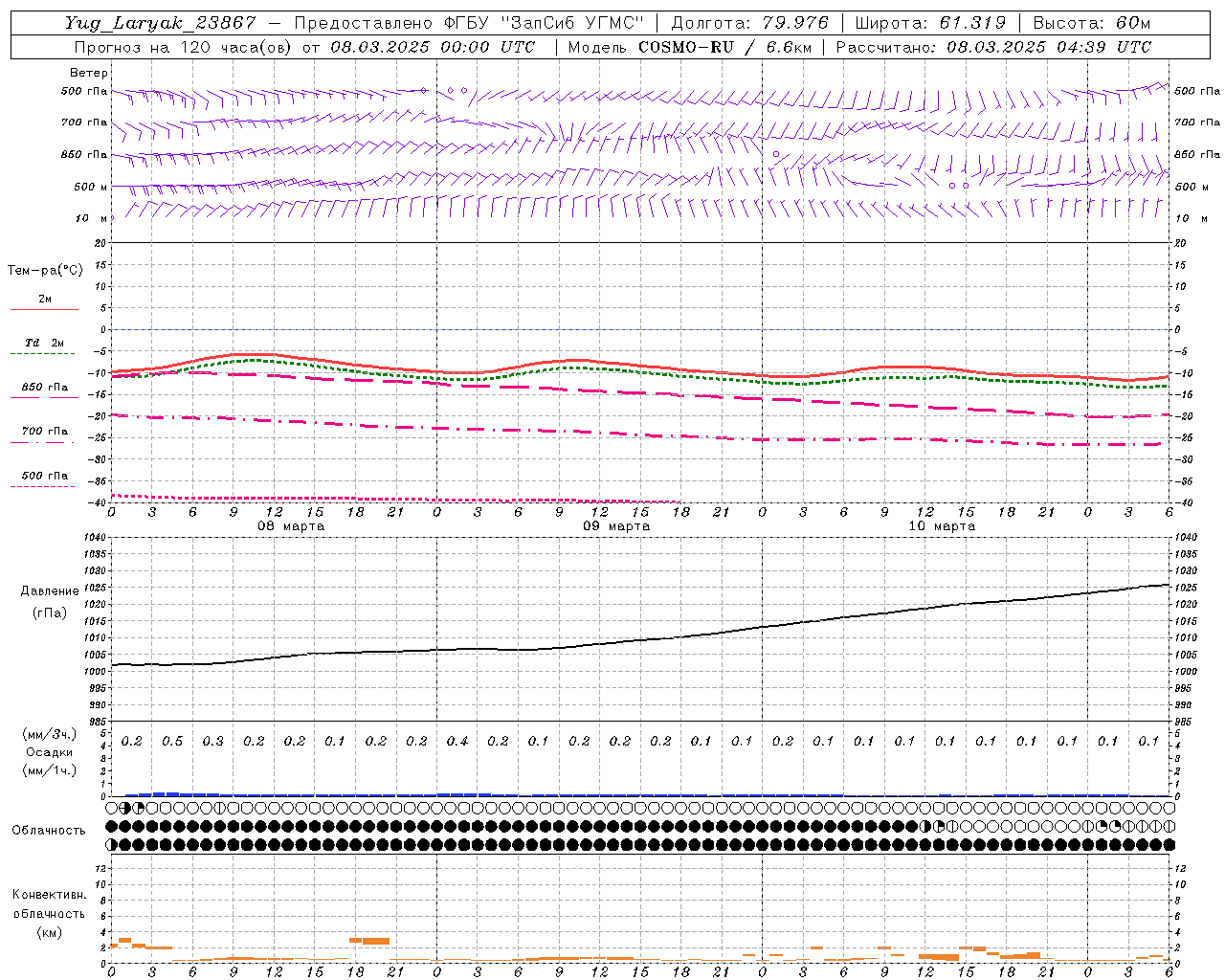Click the forecast start time 08.03.2025 00:00 UTC
The width and height of the screenshot is (1225, 980).
[x=433, y=47]
